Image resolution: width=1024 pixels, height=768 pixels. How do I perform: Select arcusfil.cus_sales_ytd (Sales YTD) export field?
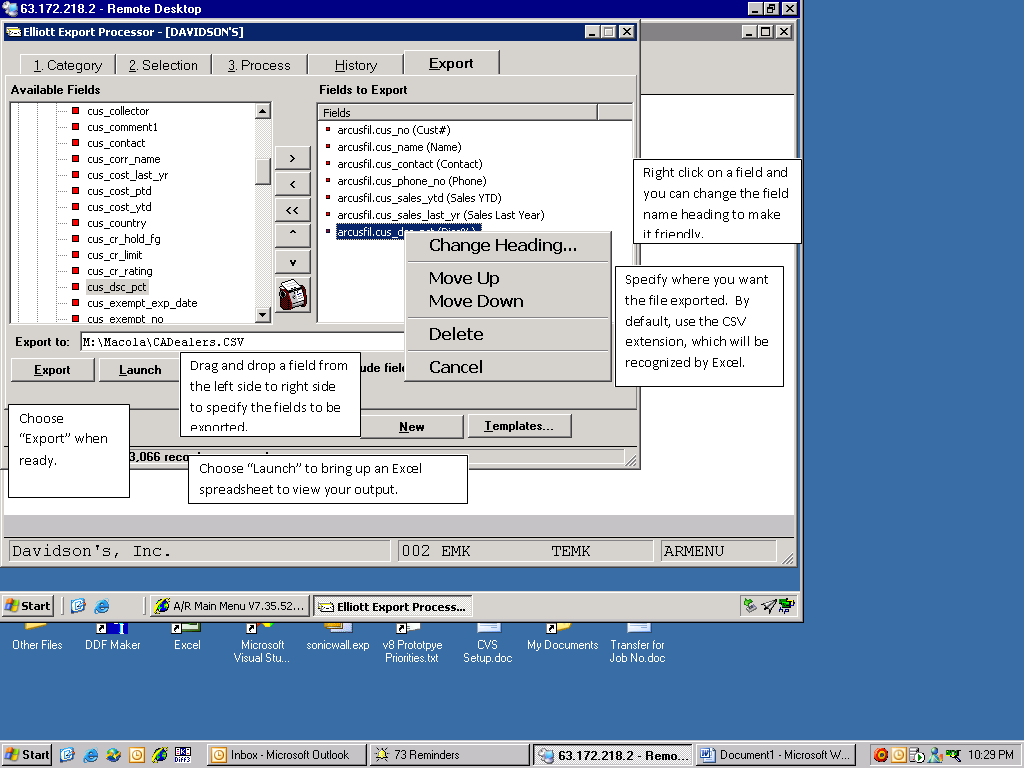click(x=419, y=198)
